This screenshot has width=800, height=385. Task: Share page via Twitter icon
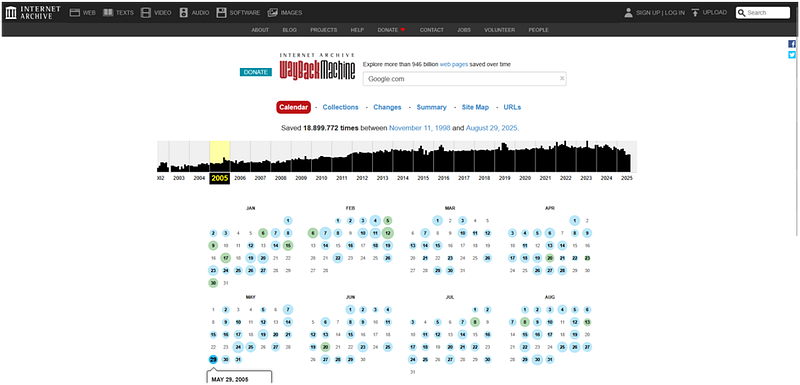point(792,55)
